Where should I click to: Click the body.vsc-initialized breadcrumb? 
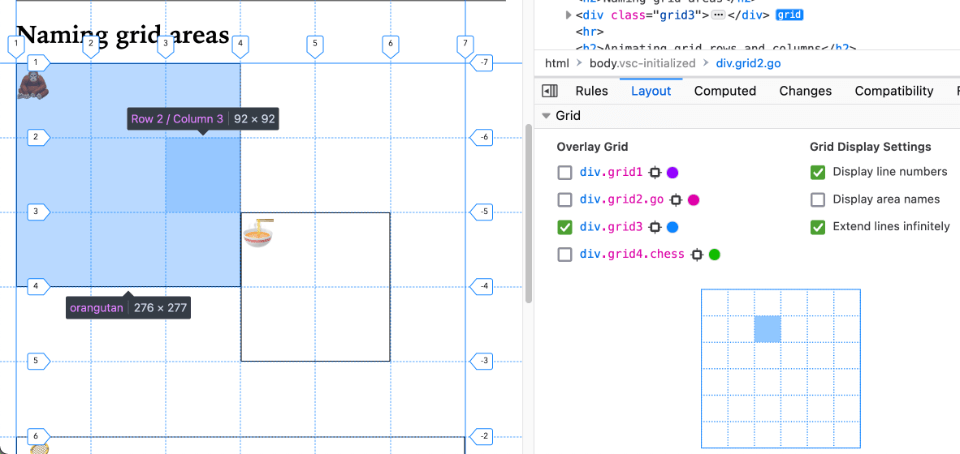(642, 63)
